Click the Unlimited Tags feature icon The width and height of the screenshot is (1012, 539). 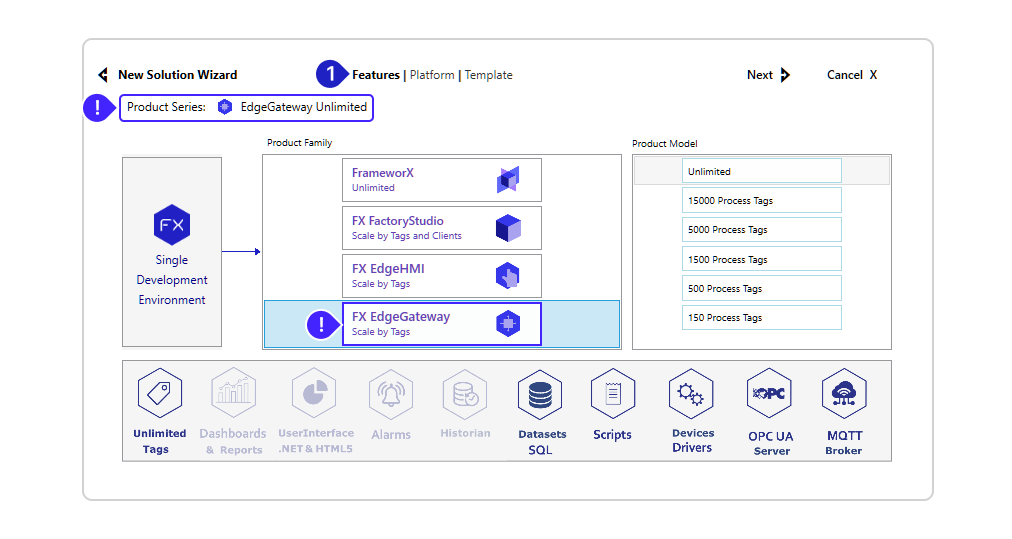pos(160,393)
